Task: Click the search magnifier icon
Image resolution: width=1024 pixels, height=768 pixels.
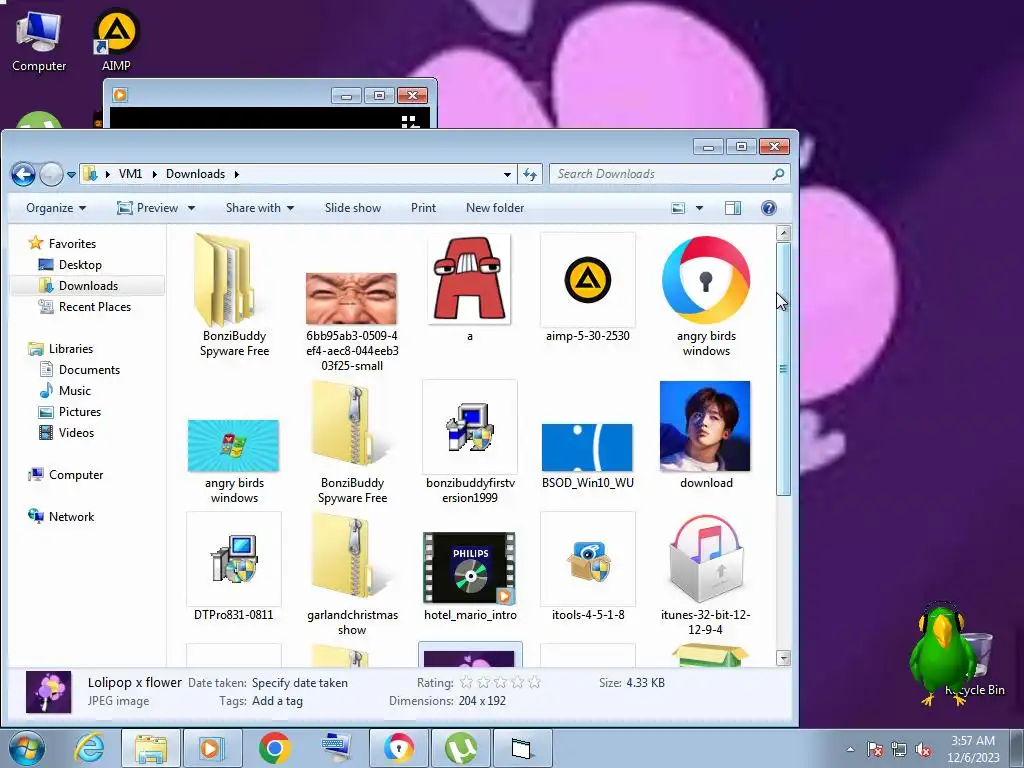Action: (778, 174)
